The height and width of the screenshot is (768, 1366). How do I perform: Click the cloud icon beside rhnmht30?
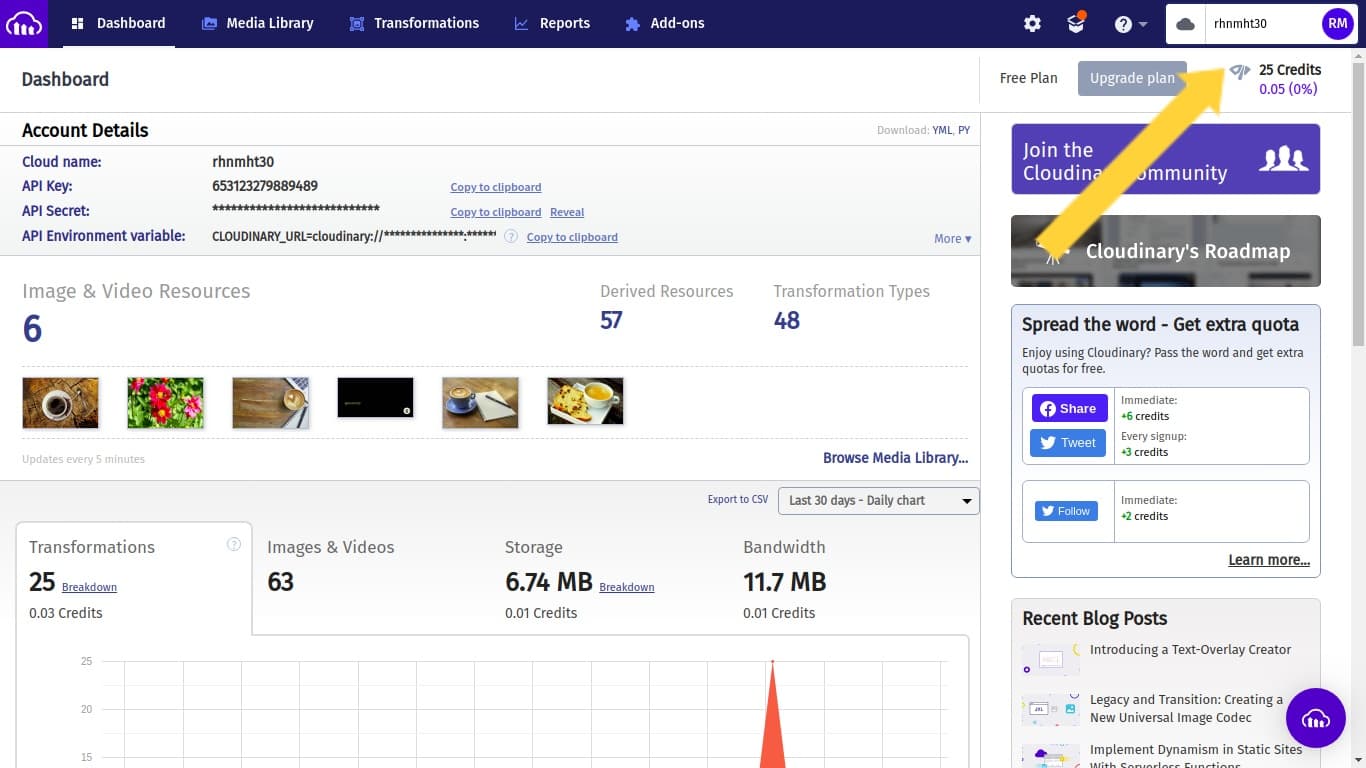tap(1186, 24)
